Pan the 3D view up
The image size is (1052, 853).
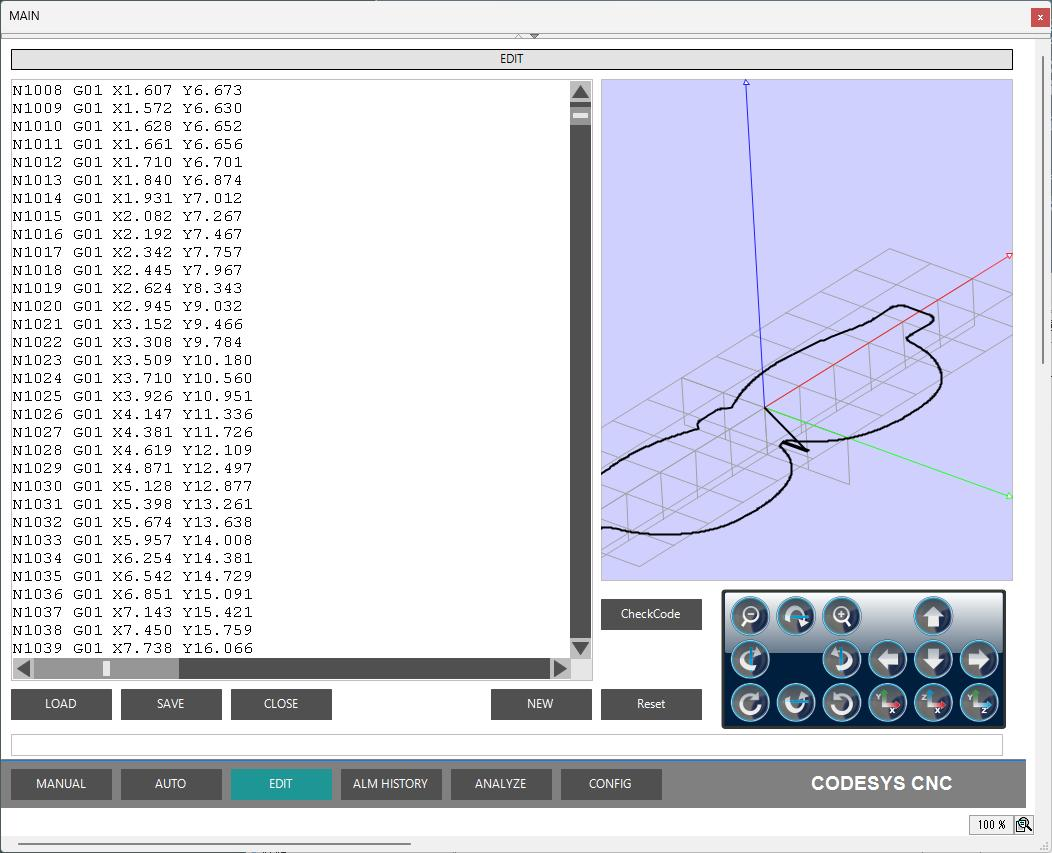[933, 615]
